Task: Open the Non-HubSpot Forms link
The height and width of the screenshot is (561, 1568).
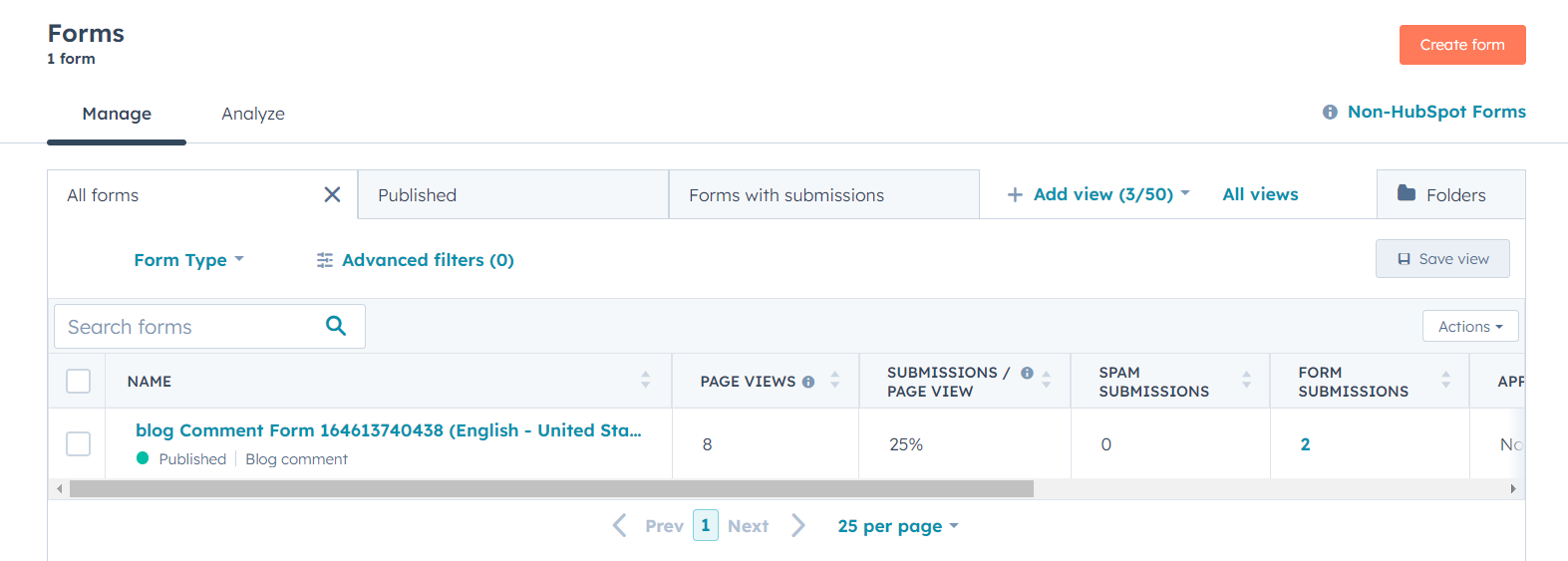Action: [1435, 112]
